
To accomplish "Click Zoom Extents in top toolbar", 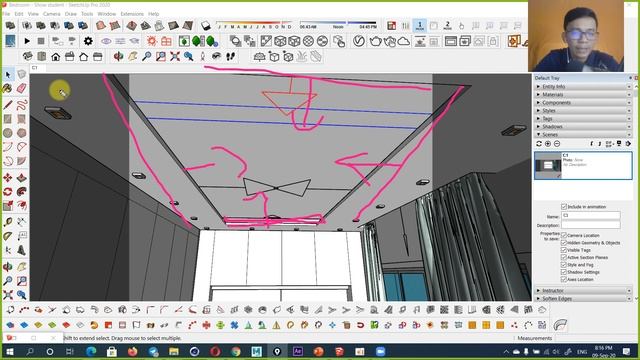I will coord(175,56).
